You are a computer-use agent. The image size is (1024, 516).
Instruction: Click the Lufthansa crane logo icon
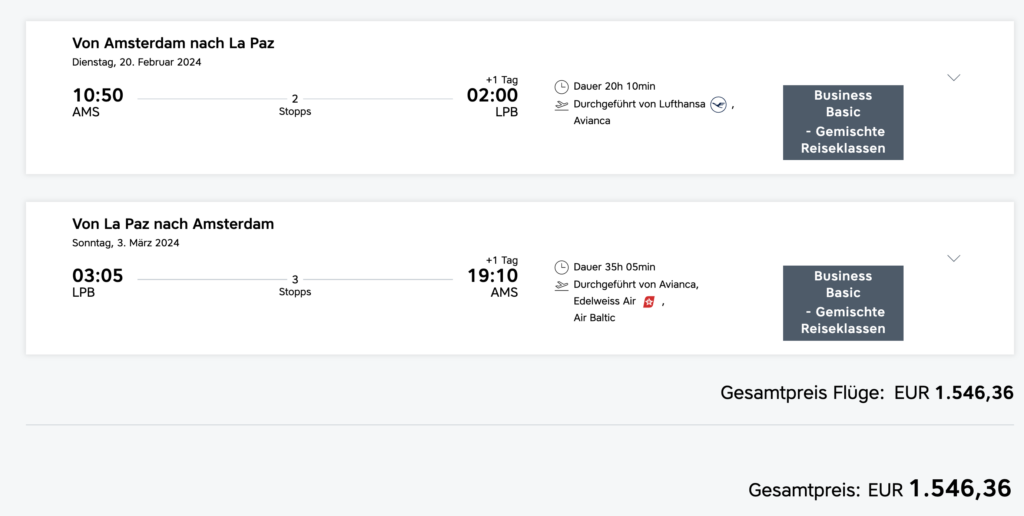coord(718,104)
